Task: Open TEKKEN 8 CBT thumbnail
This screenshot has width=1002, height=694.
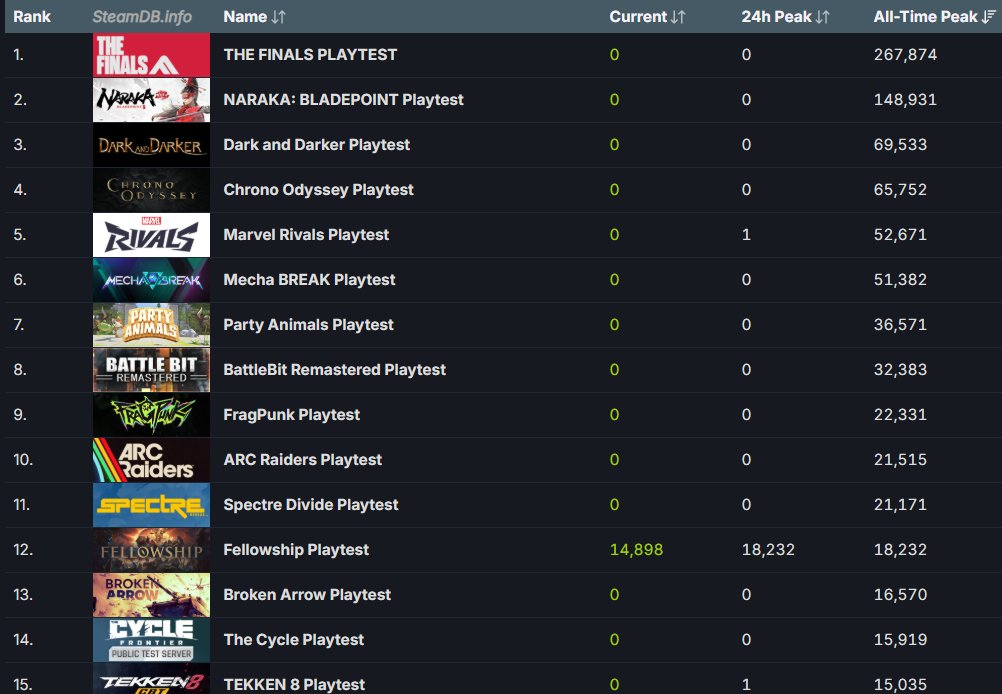Action: coord(151,679)
